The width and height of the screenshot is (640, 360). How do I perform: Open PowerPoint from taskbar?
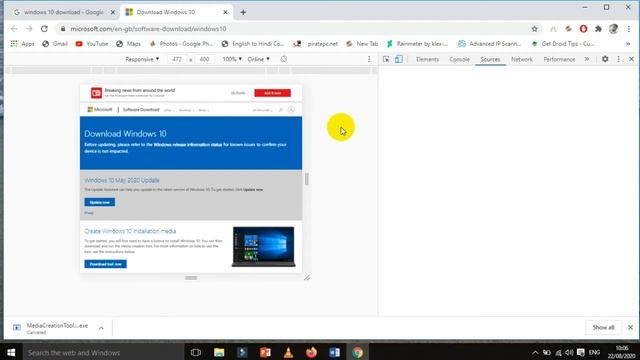coord(265,352)
